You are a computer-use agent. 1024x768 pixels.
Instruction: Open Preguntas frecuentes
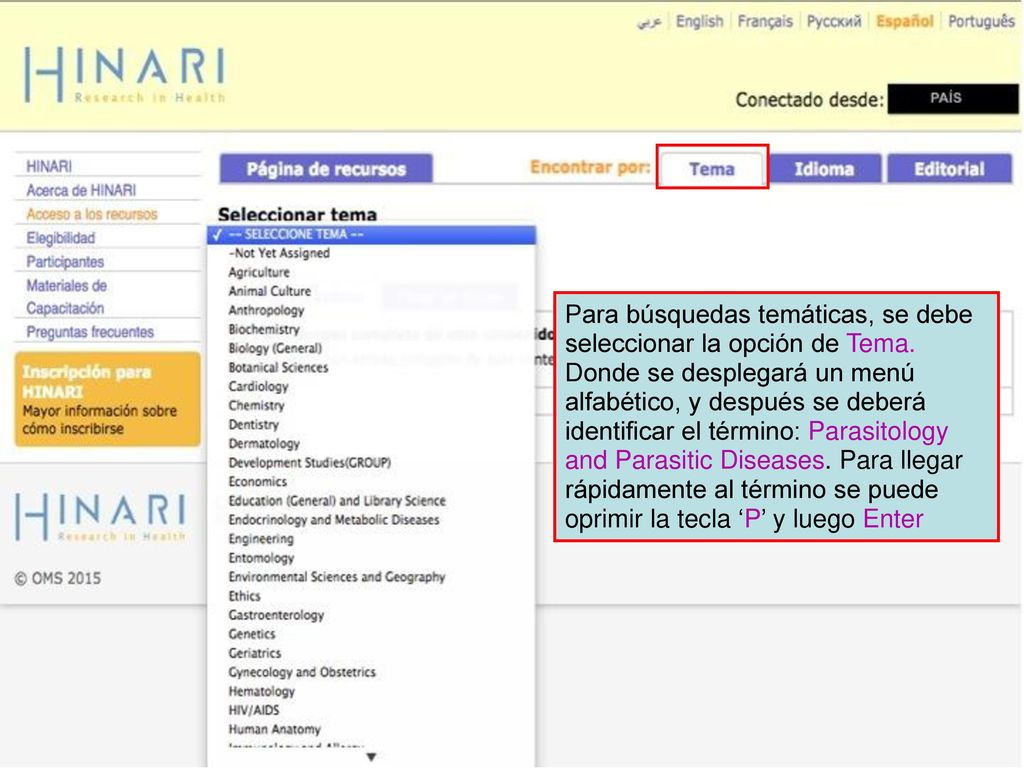click(x=90, y=332)
